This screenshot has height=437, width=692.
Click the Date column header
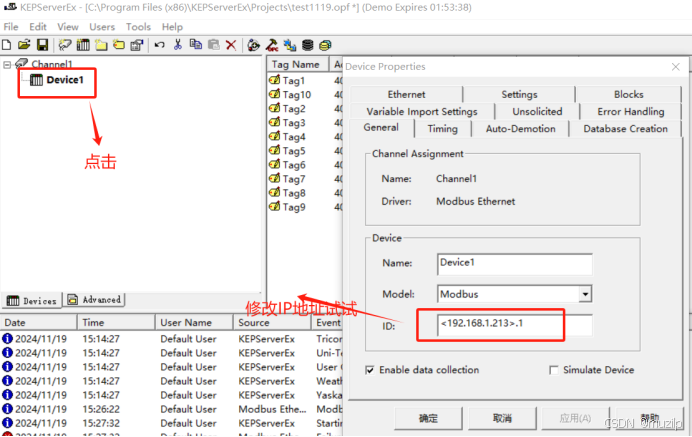pos(39,323)
